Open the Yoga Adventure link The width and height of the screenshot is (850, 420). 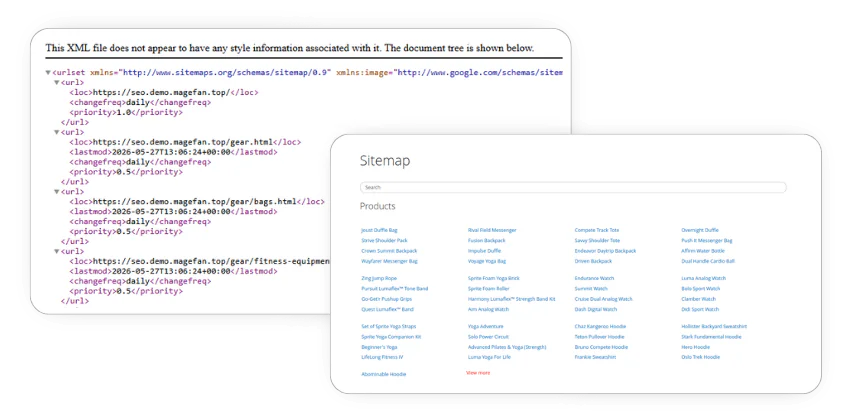(x=486, y=327)
